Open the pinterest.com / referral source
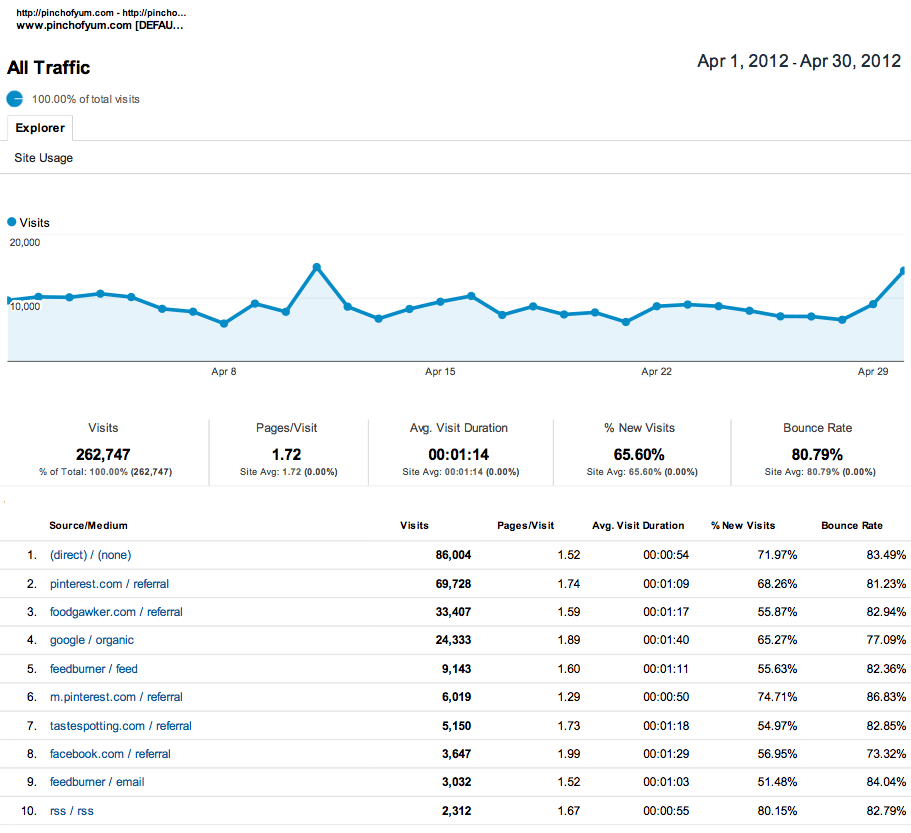This screenshot has width=911, height=833. click(x=110, y=583)
